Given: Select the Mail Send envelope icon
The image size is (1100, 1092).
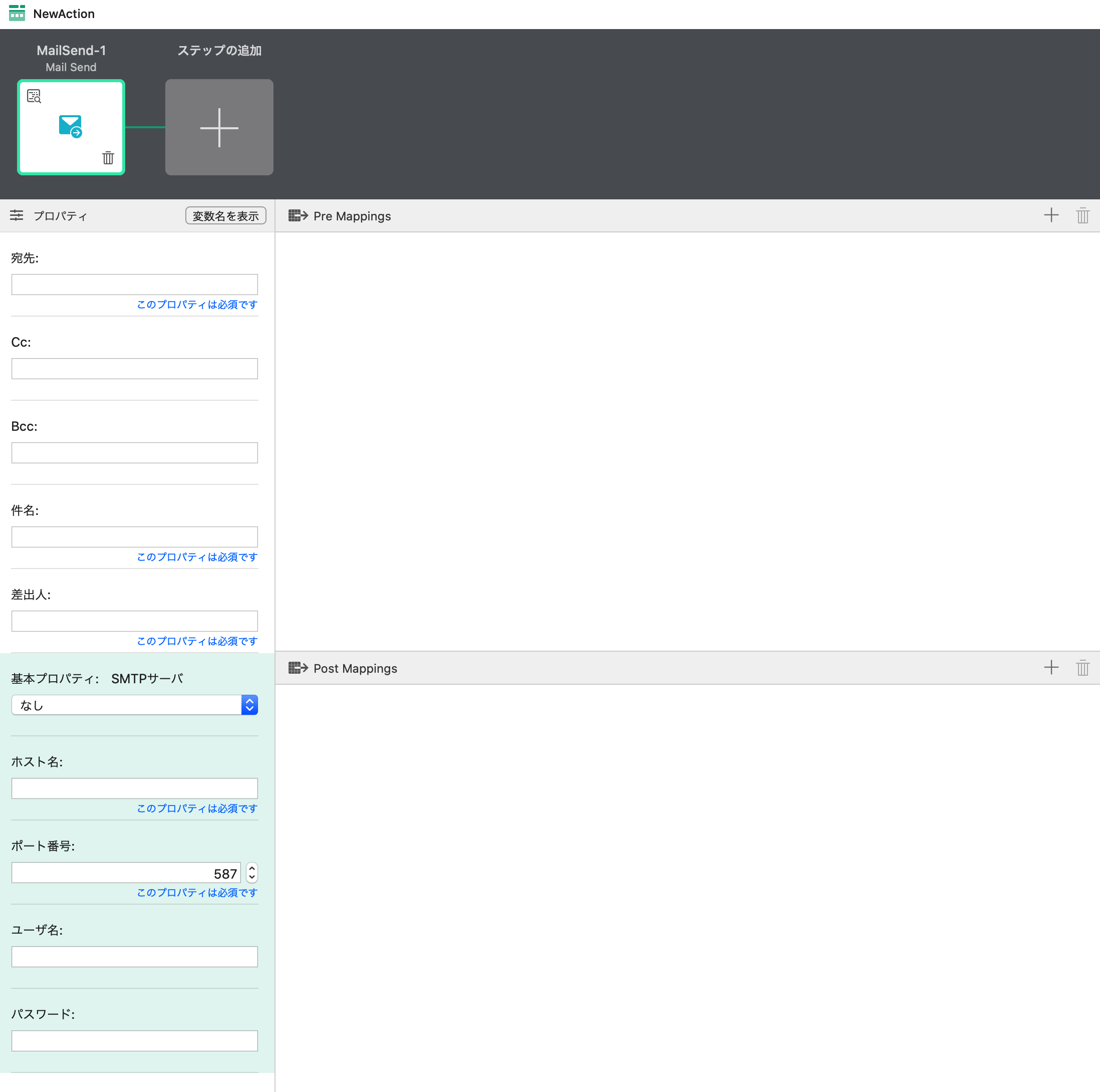Looking at the screenshot, I should tap(71, 126).
